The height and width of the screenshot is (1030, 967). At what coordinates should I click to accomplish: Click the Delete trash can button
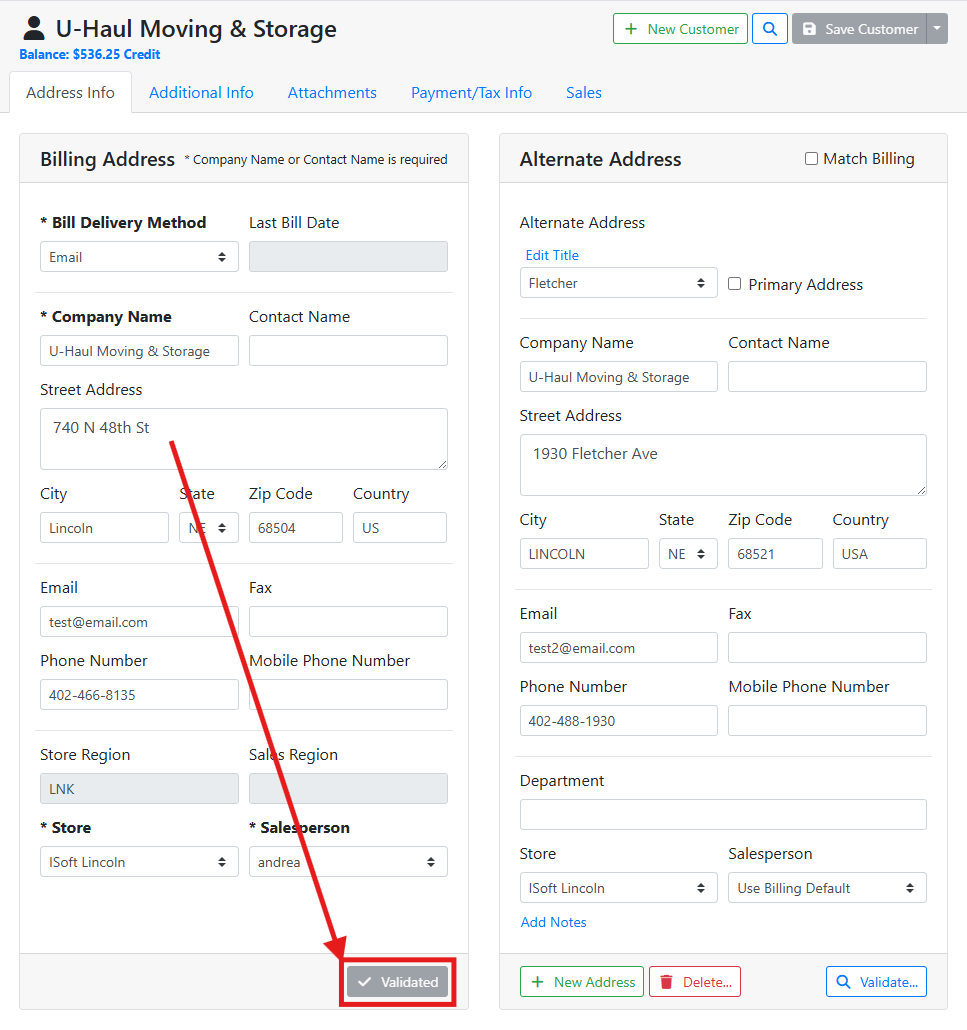point(695,982)
